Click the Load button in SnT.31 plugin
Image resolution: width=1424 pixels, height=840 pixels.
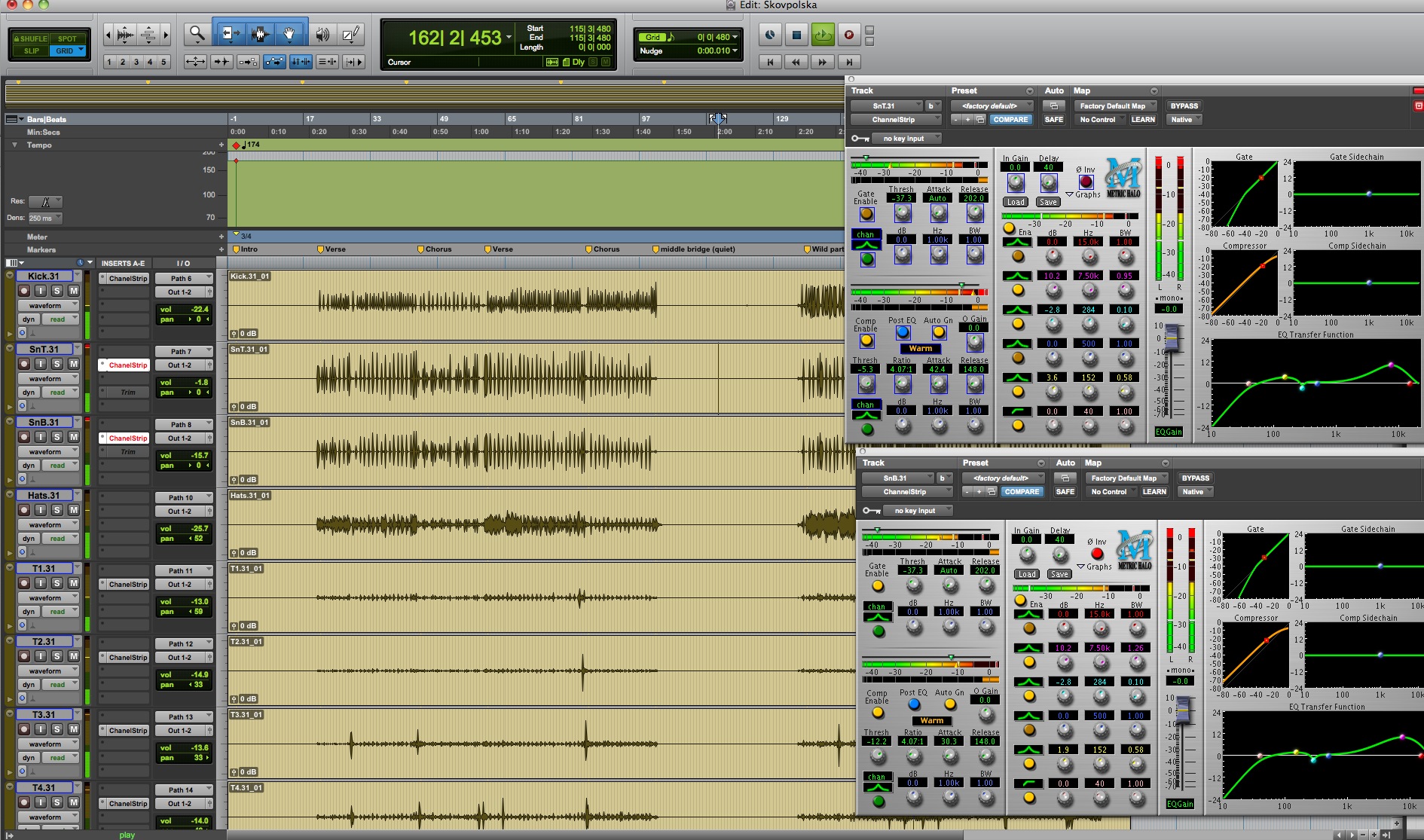pos(1016,202)
